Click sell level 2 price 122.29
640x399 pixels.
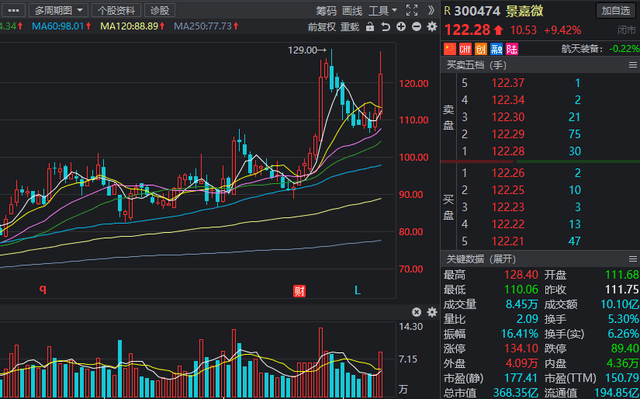[508, 134]
